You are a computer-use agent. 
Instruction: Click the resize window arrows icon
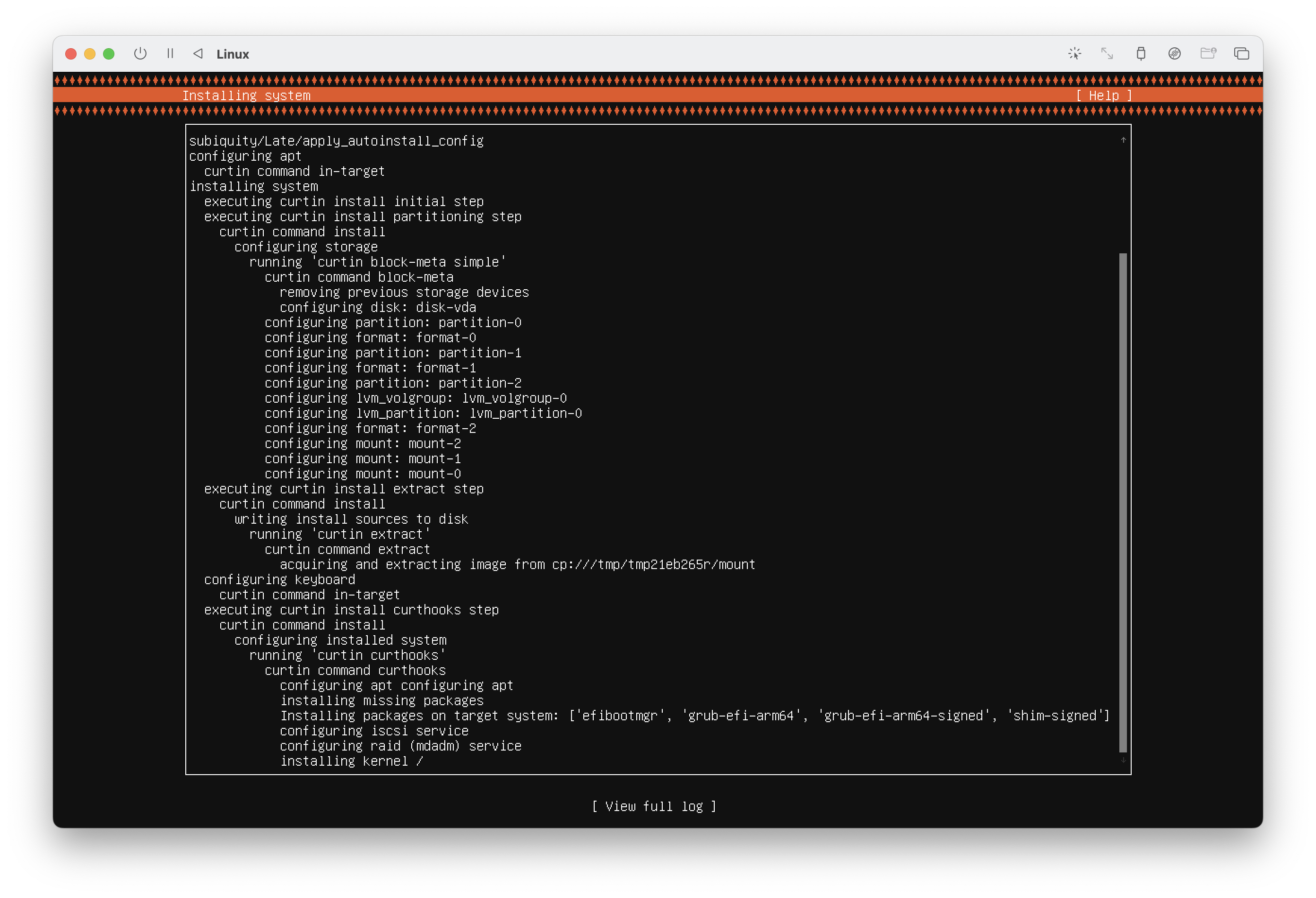point(1107,54)
